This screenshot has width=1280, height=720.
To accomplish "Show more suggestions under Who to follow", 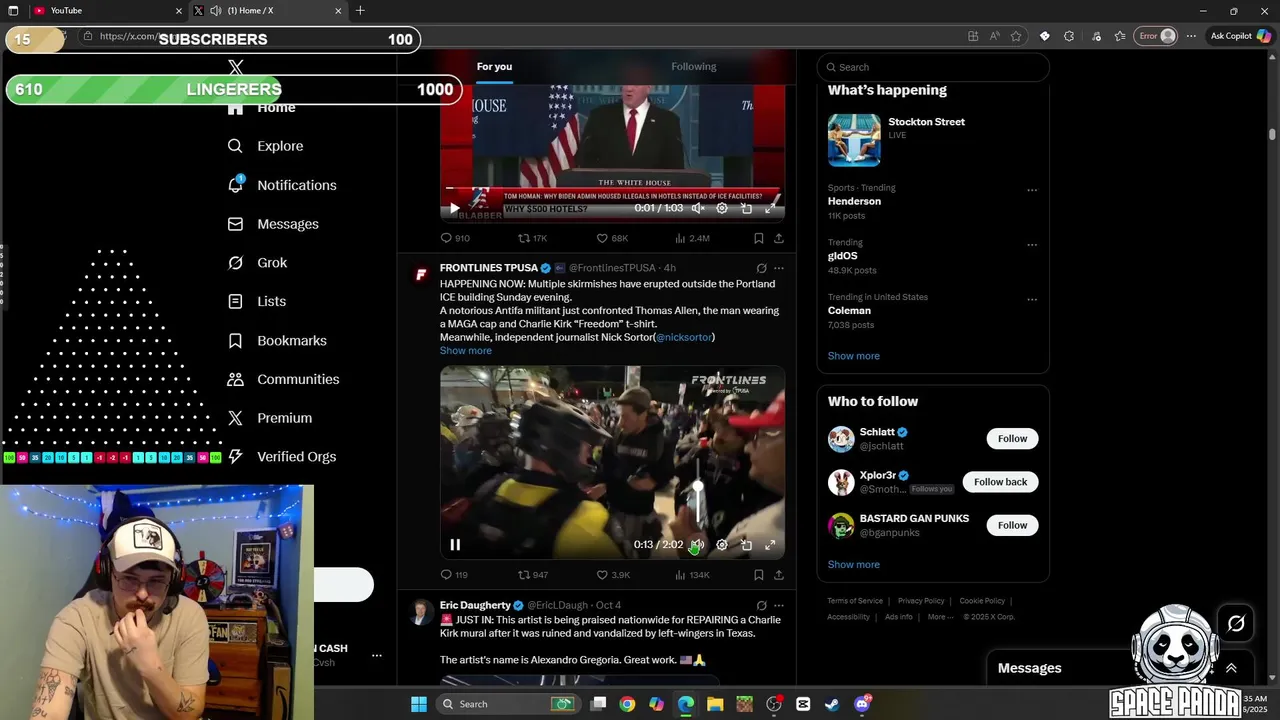I will [x=854, y=565].
